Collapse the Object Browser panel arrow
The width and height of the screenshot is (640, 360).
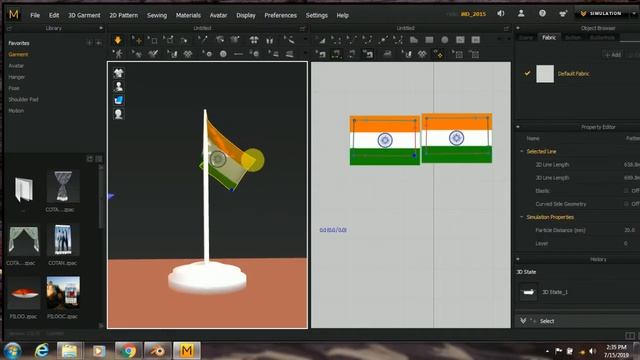pyautogui.click(x=518, y=28)
